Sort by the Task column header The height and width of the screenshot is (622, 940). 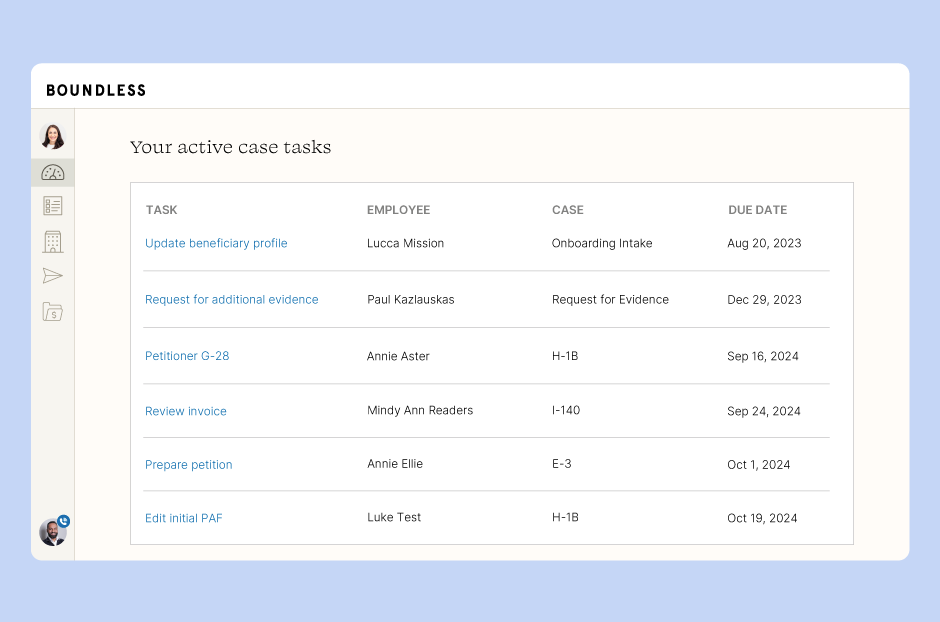click(x=161, y=210)
